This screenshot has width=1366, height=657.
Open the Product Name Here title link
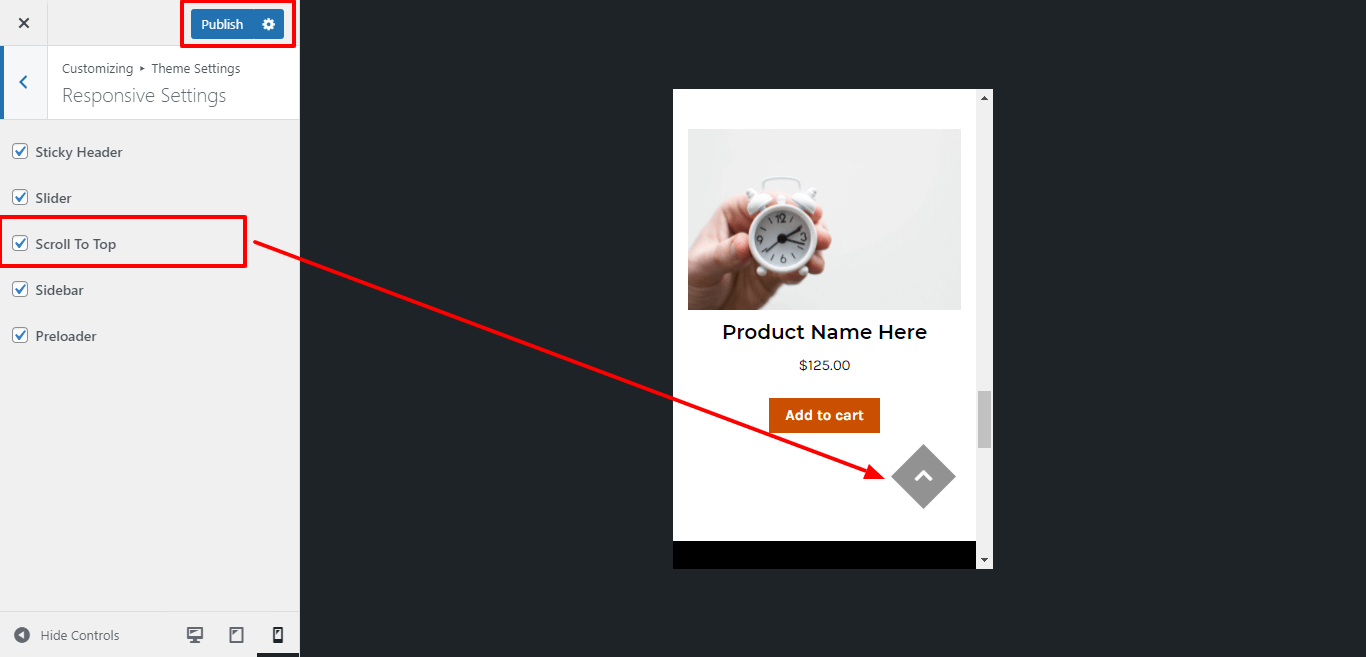tap(824, 332)
